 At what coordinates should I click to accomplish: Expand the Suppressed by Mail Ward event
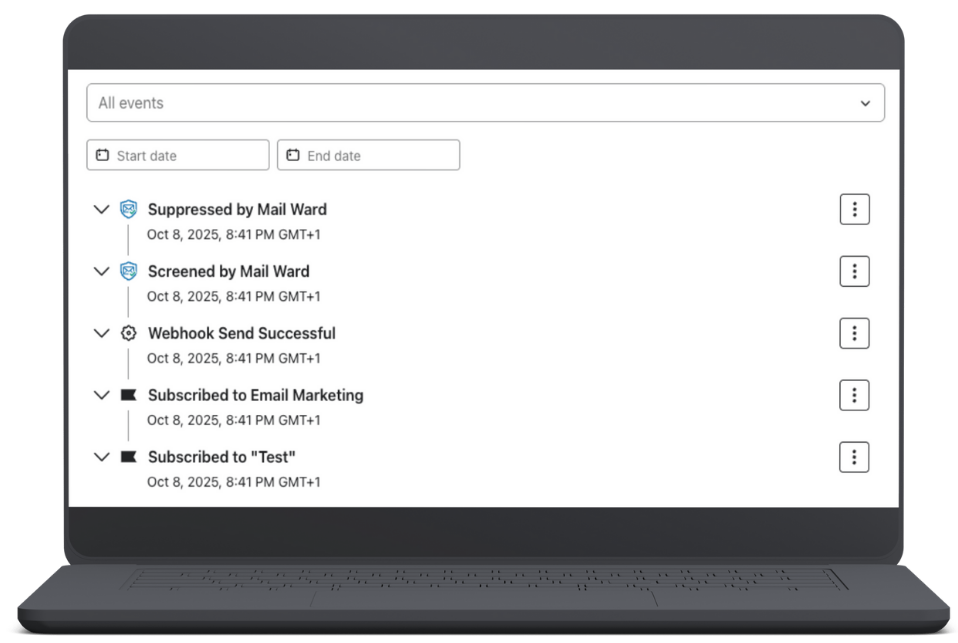click(x=101, y=210)
